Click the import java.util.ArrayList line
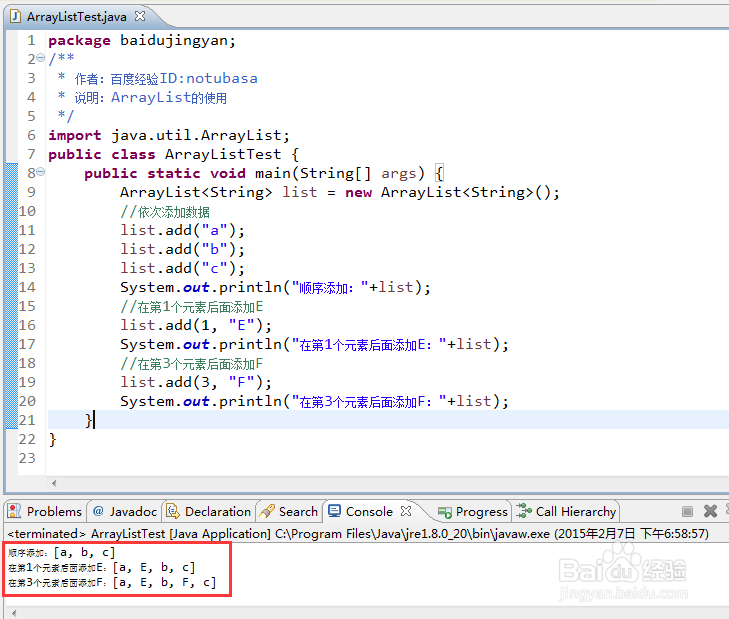 coord(169,135)
